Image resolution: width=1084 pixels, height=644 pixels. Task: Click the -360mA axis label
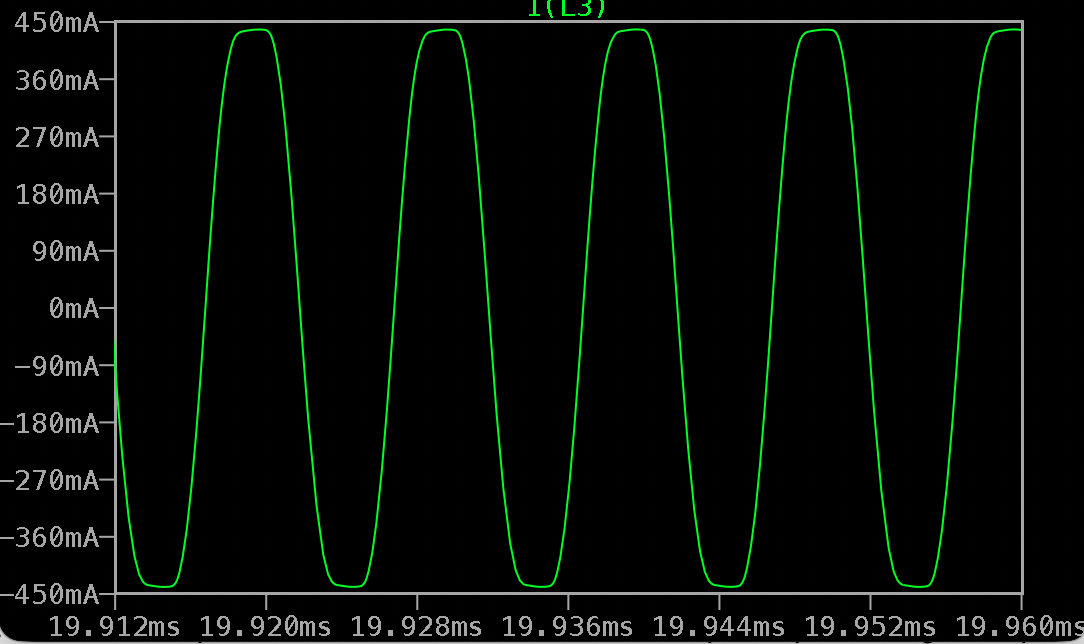50,538
